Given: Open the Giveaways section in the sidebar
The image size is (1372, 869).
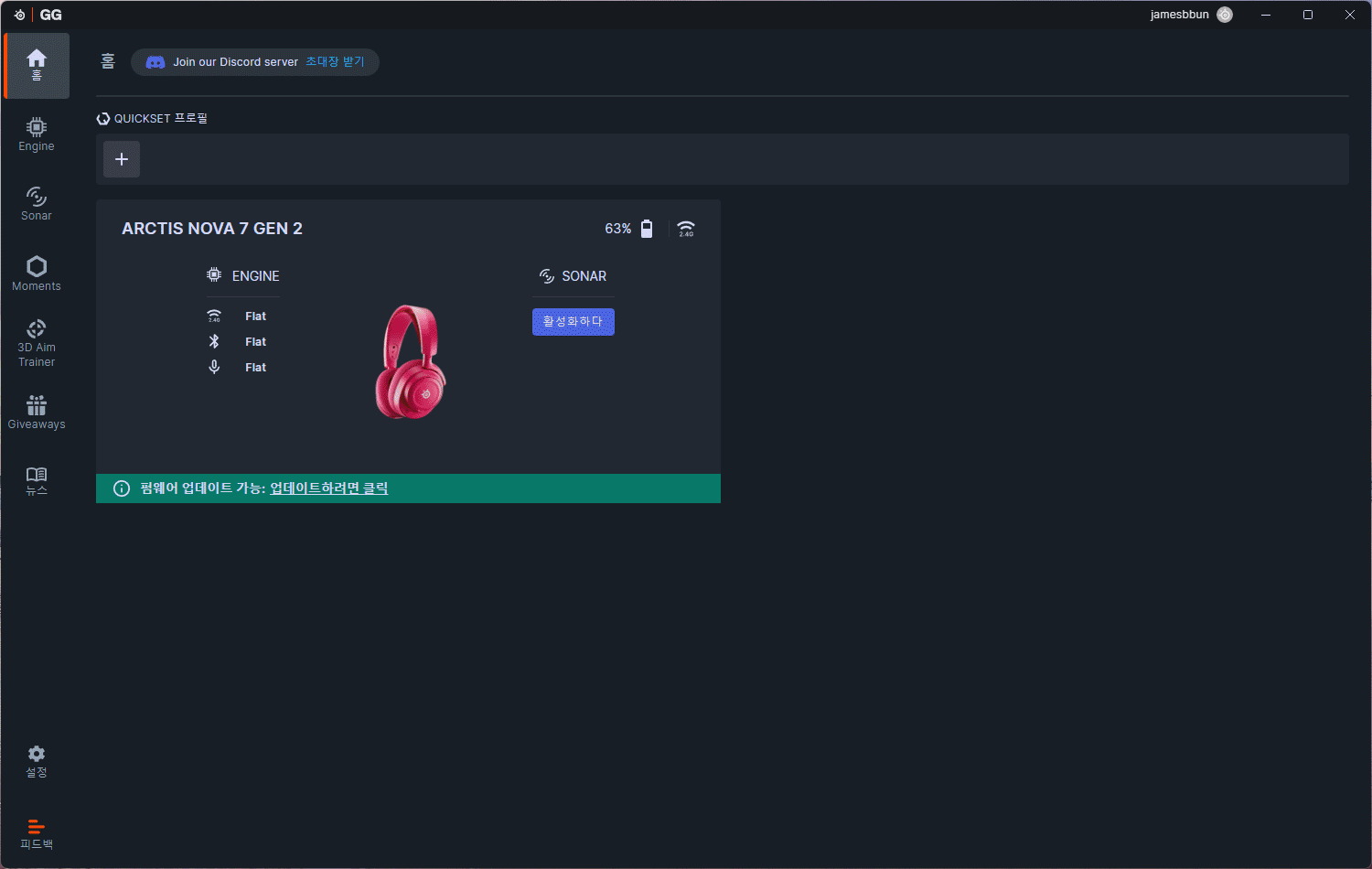Looking at the screenshot, I should tap(37, 413).
